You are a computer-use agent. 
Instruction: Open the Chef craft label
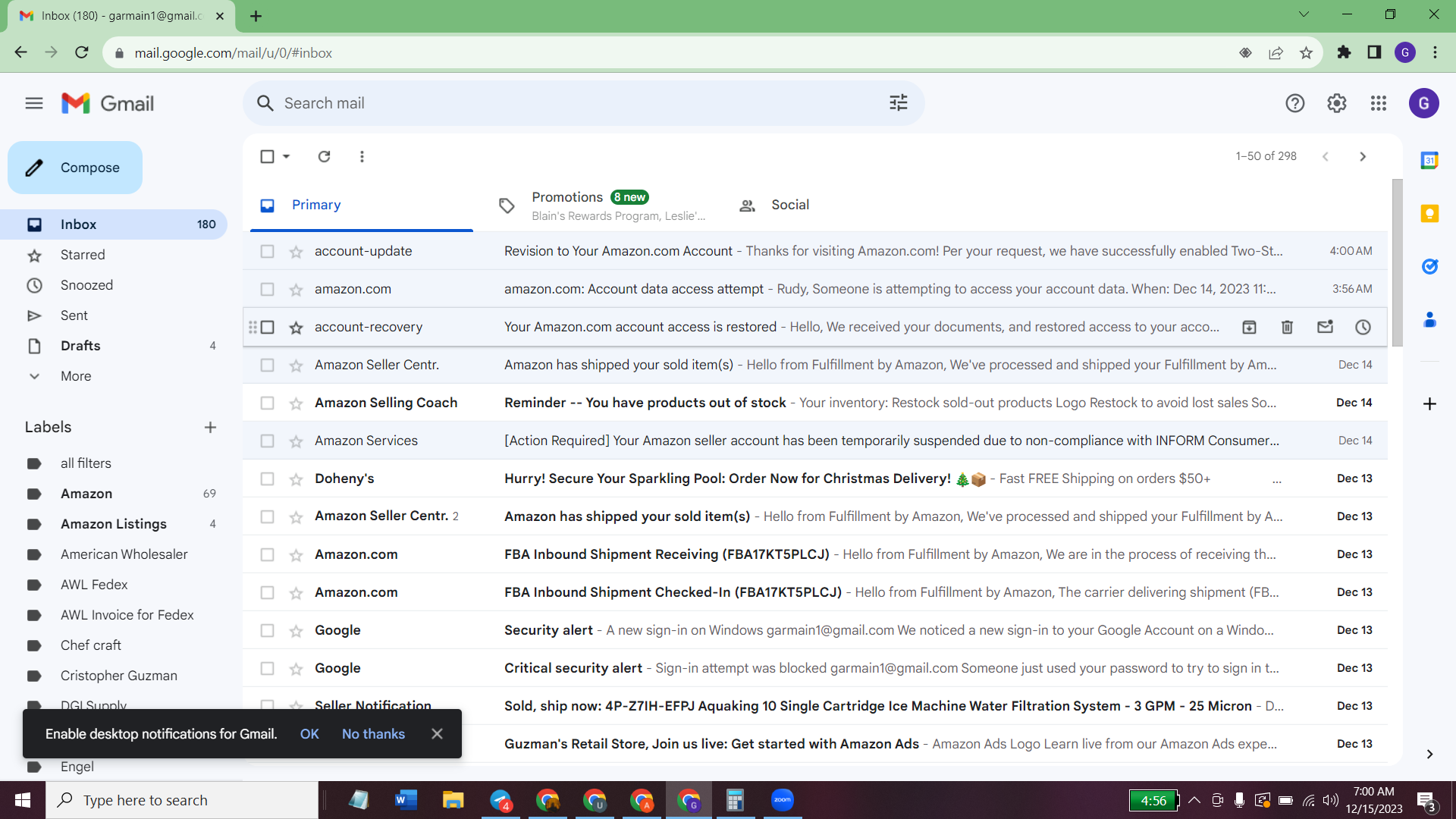tap(91, 645)
